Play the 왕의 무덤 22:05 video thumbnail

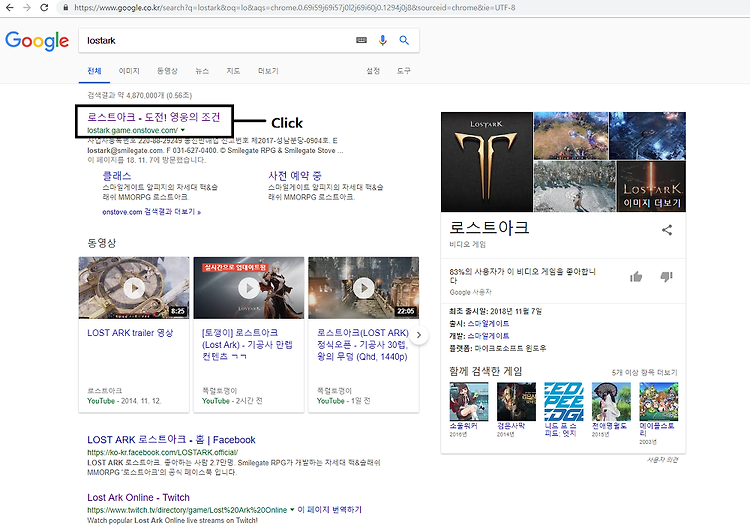coord(364,288)
